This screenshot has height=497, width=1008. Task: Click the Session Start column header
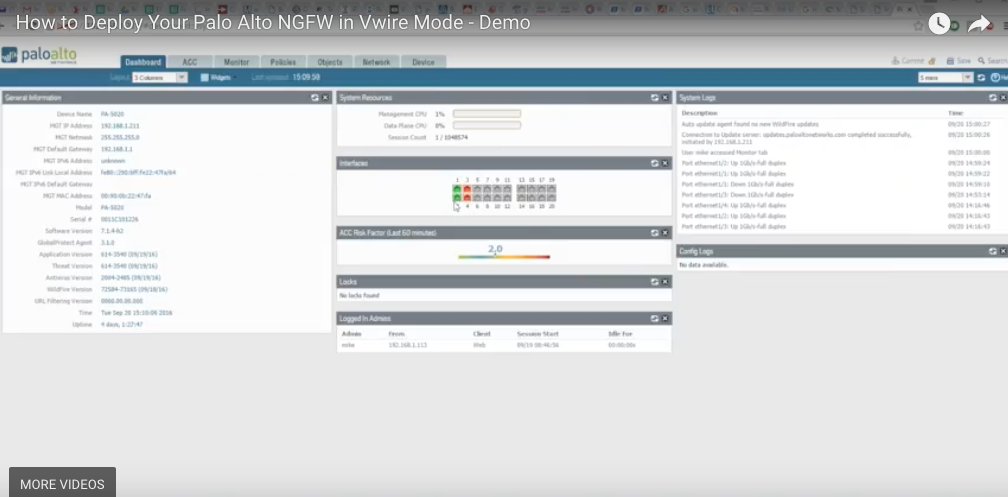coord(538,334)
